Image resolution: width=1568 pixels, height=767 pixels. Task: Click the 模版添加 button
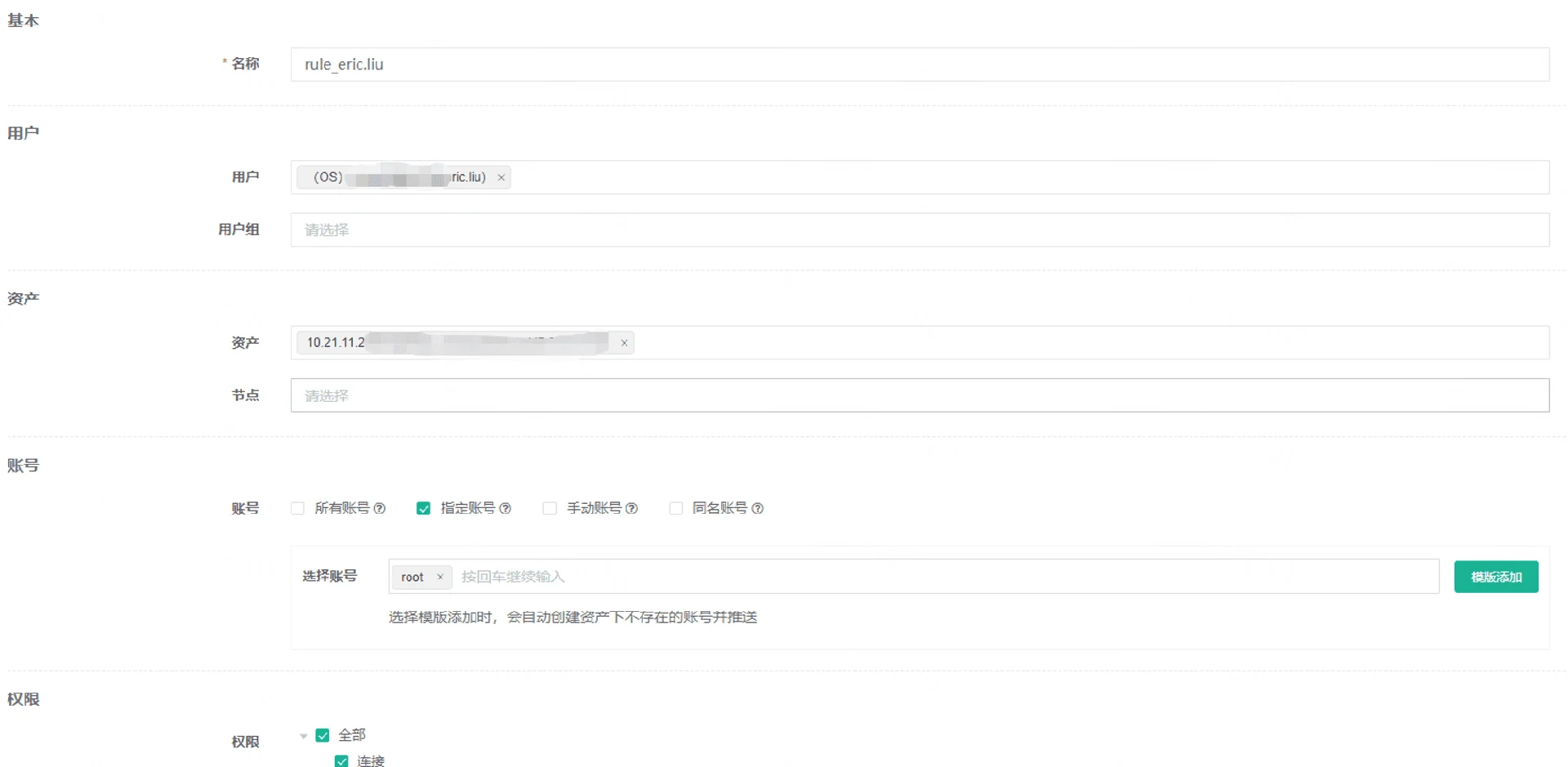point(1496,577)
